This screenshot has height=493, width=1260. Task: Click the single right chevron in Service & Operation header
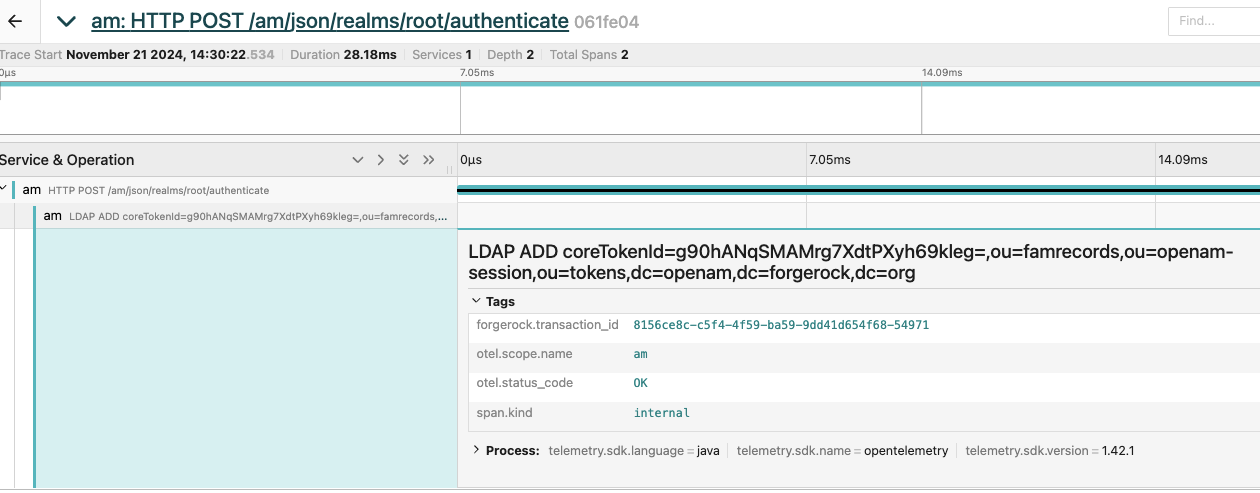[x=380, y=160]
